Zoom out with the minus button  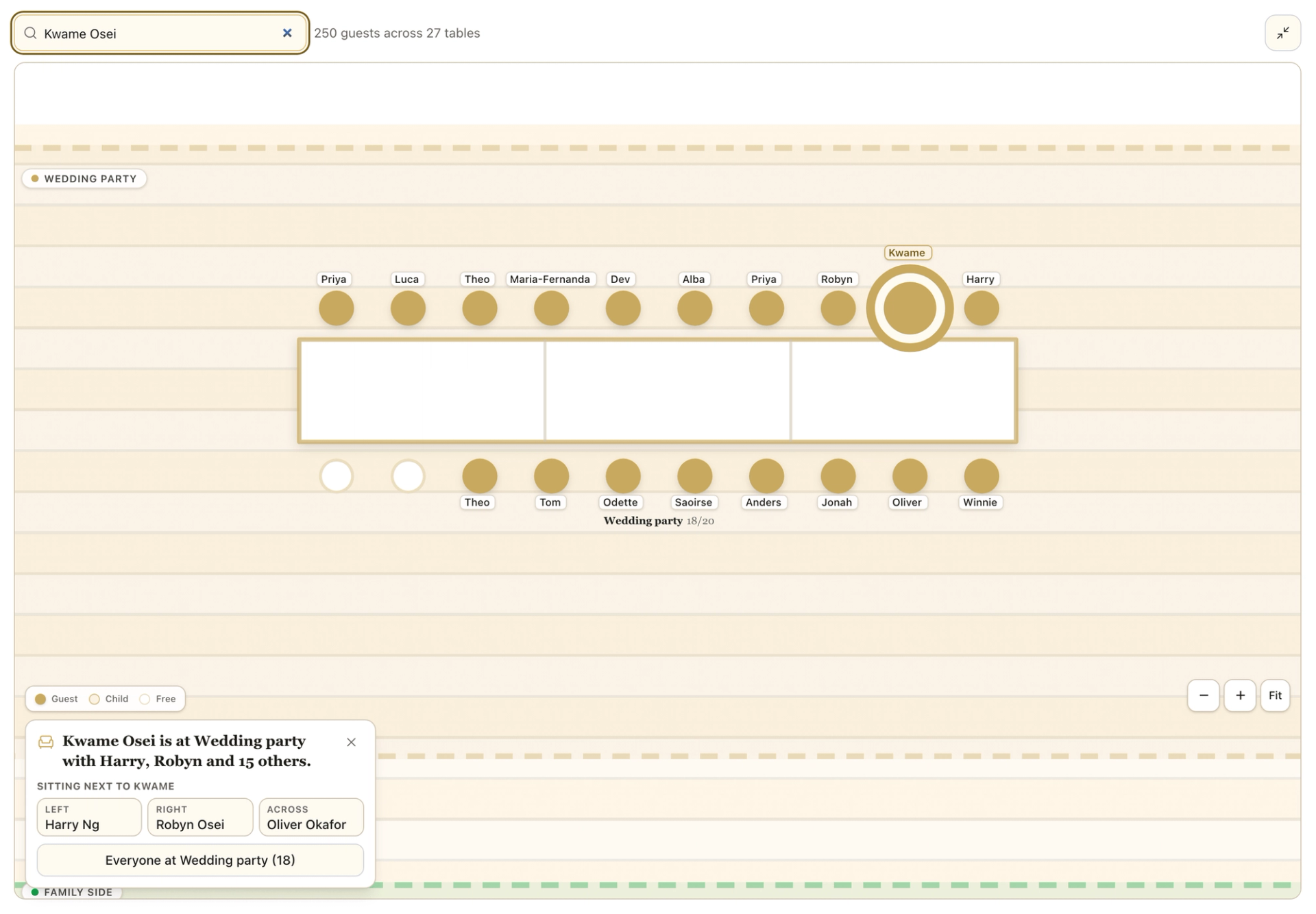1203,695
